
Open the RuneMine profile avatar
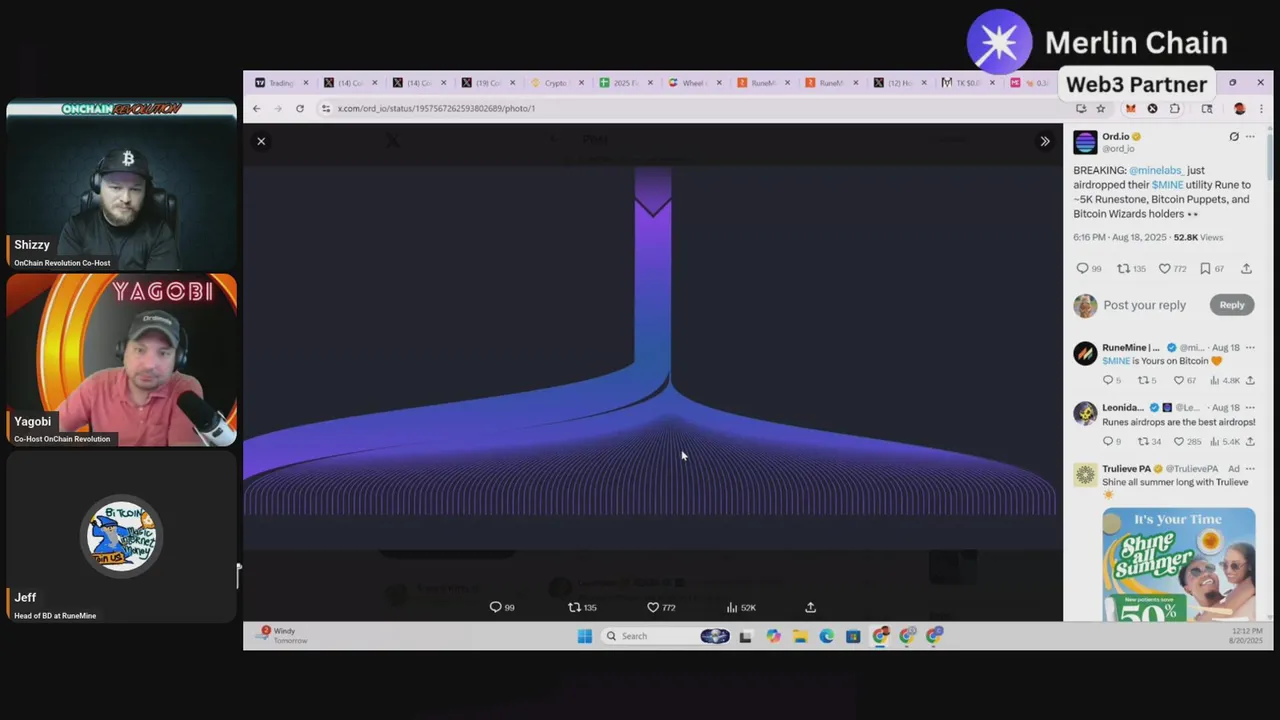coord(1085,353)
